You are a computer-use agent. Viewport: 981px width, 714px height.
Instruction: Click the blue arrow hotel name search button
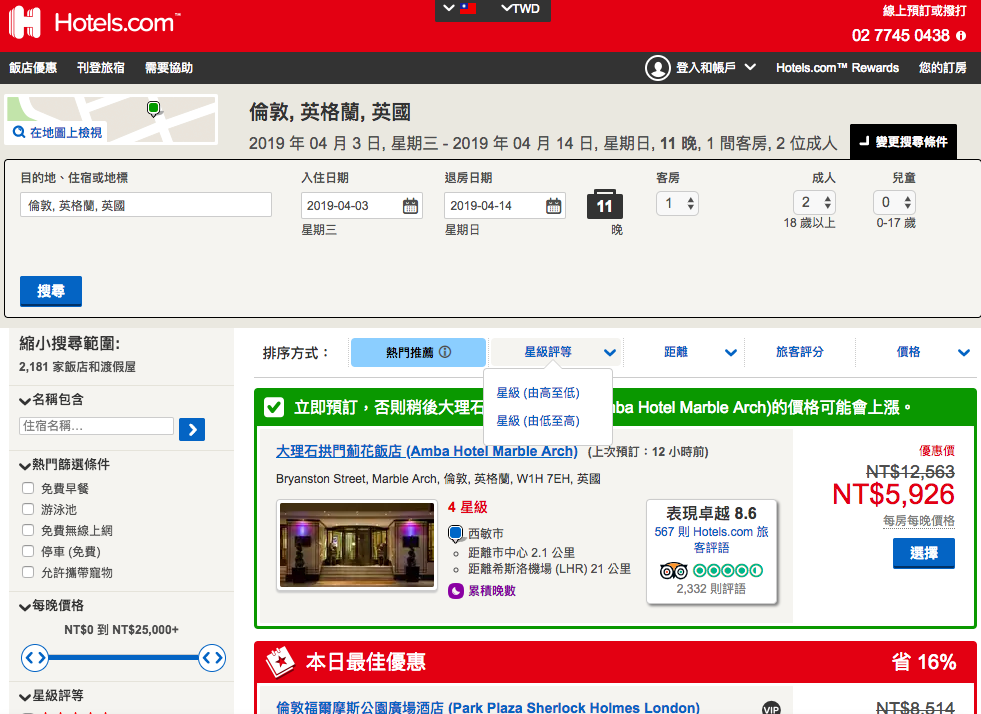point(192,429)
